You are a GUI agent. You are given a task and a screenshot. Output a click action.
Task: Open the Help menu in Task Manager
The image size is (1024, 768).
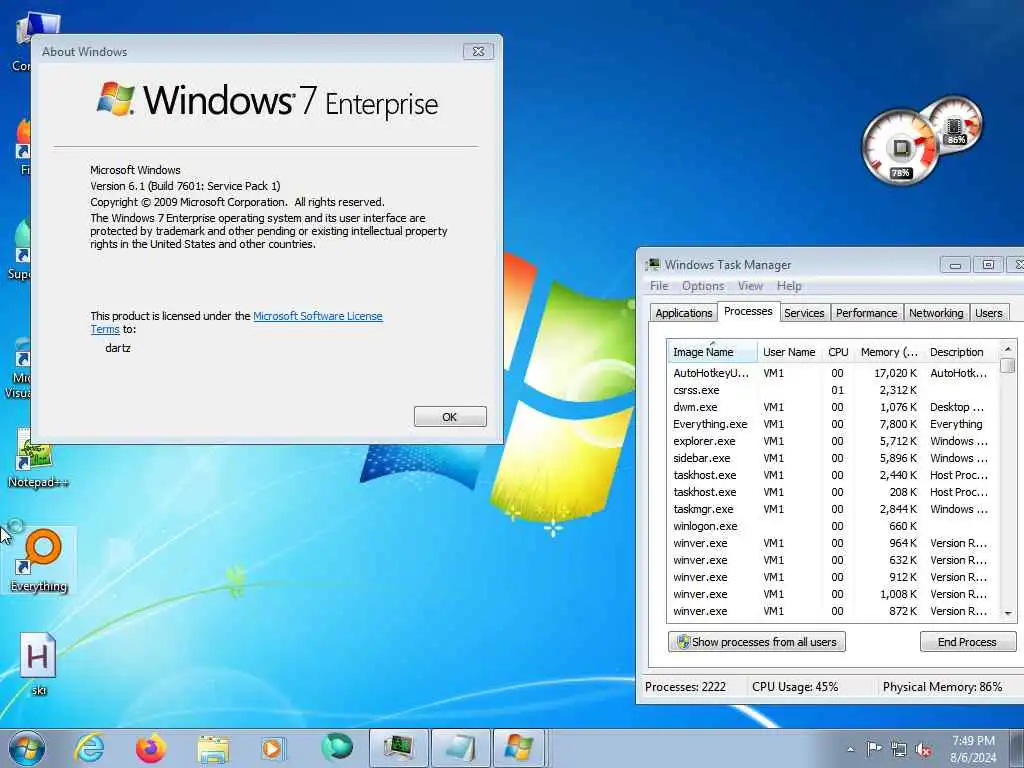click(x=789, y=286)
